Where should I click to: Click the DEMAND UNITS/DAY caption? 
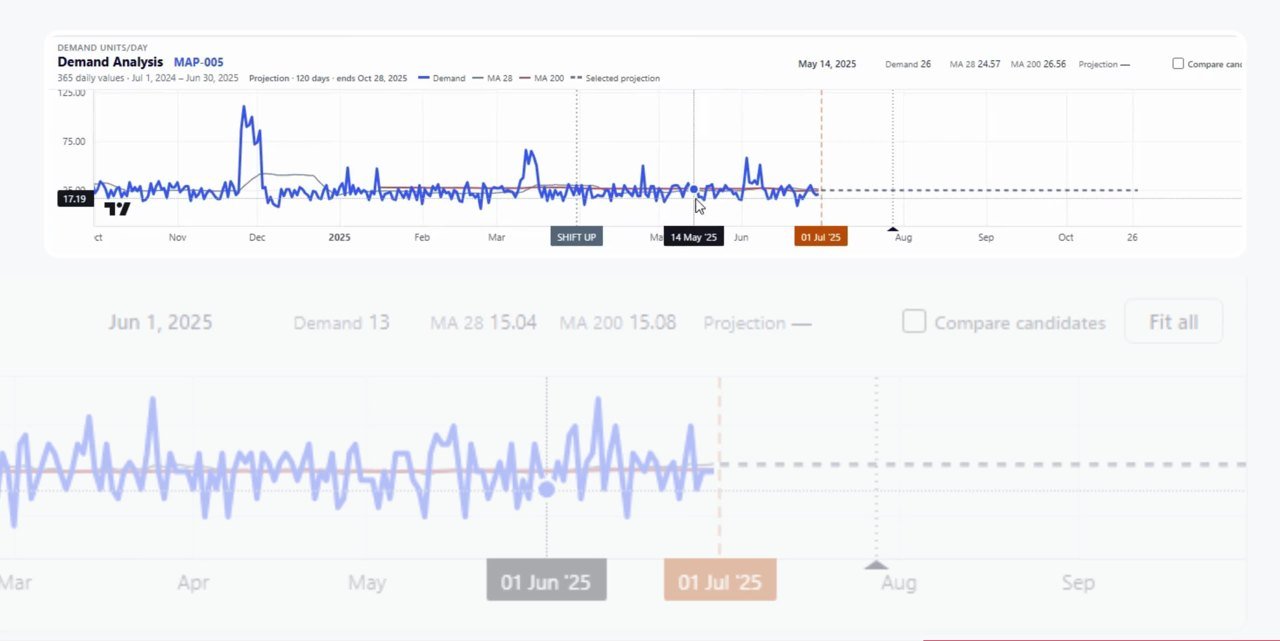click(103, 47)
